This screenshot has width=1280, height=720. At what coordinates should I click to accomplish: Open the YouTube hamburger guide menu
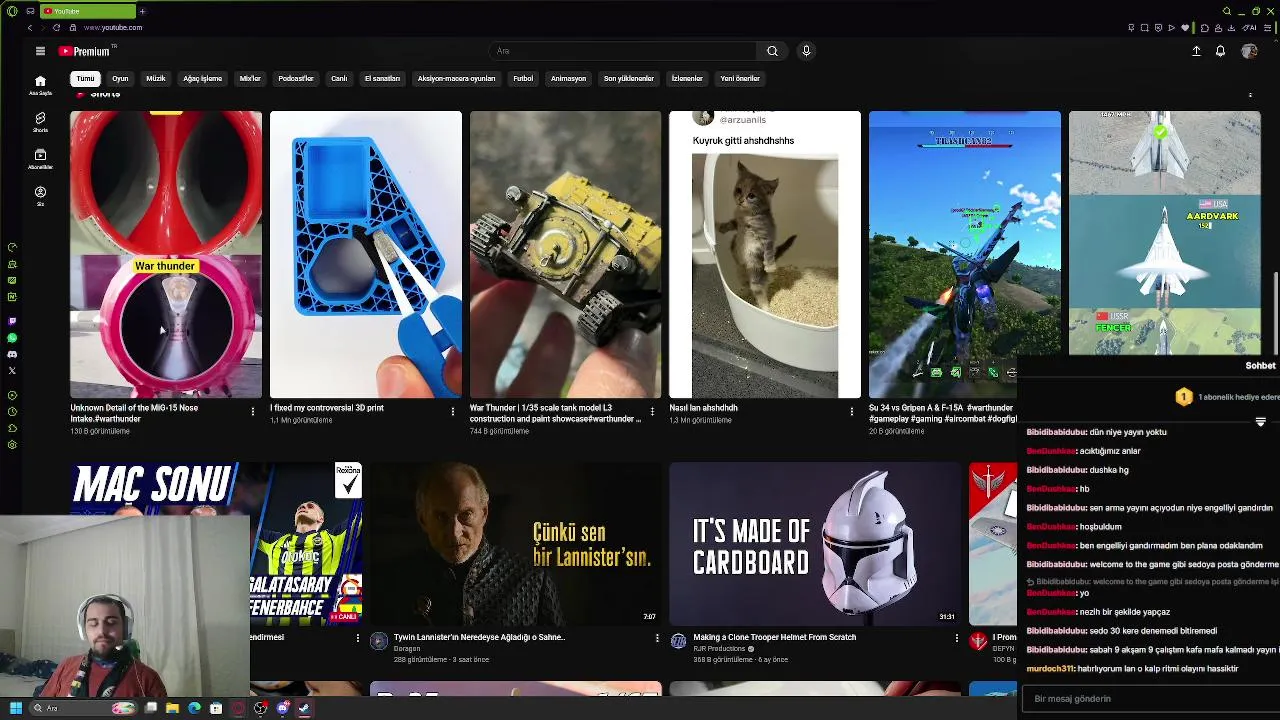40,51
